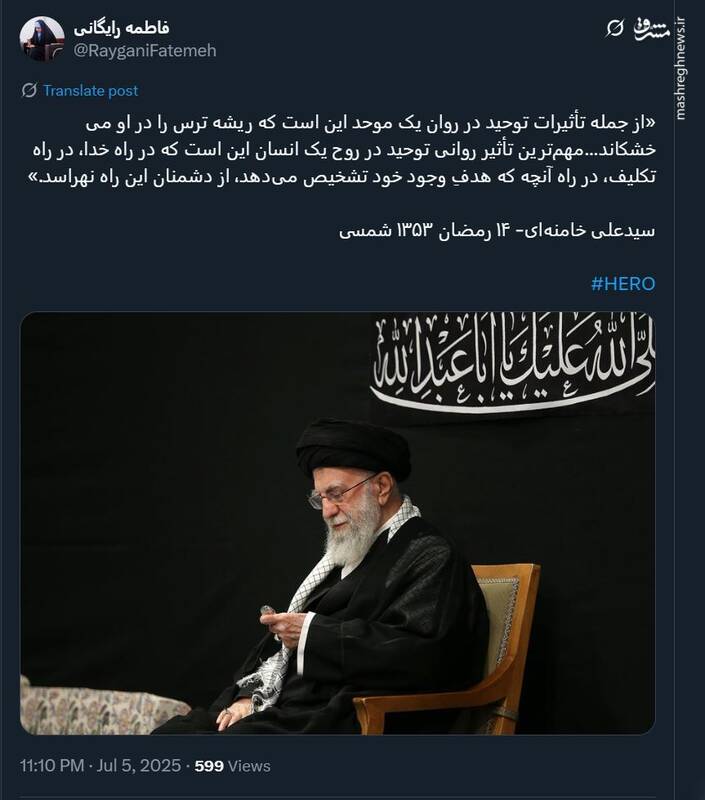Open the attached tweet photo
Screen dimensions: 705x800
click(338, 523)
